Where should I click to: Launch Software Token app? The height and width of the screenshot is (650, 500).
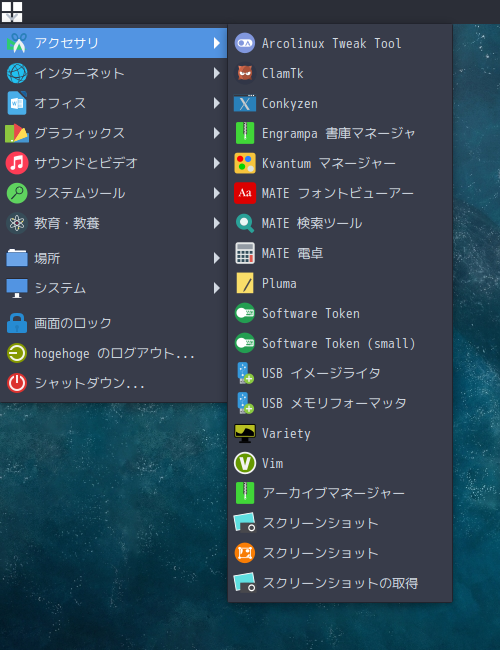[340, 313]
